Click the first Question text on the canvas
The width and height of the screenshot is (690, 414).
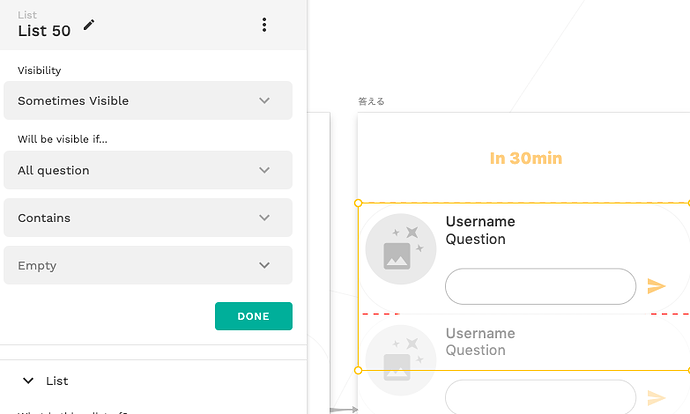click(475, 239)
